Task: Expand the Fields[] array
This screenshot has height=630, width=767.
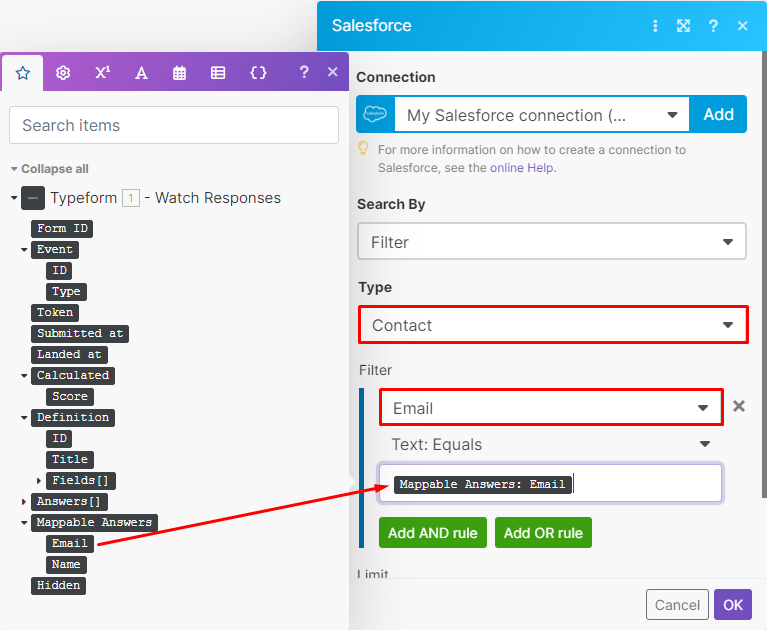Action: (39, 481)
